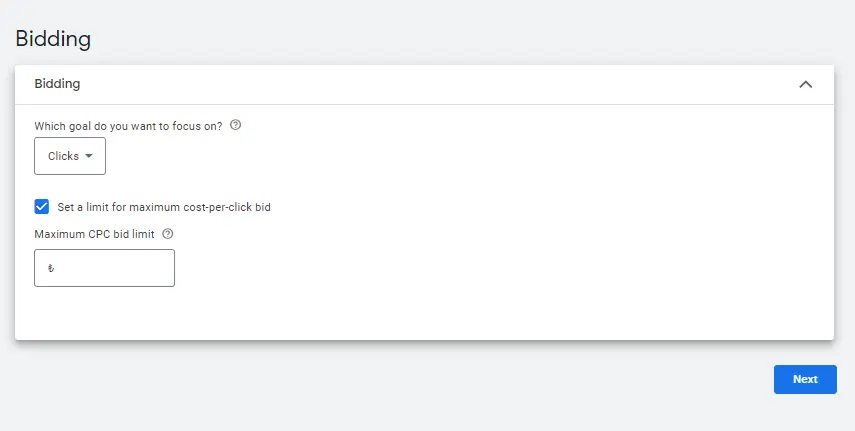Select the large Bidding page heading
855x431 pixels.
coord(53,39)
